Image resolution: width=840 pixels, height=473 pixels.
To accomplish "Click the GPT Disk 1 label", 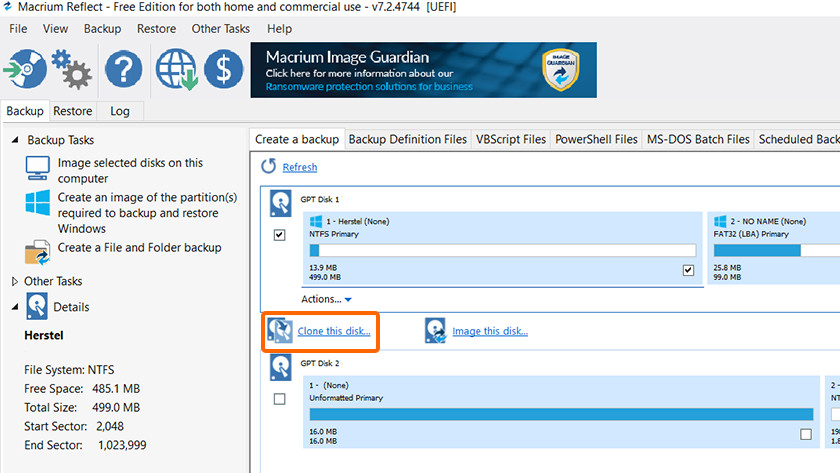I will (319, 199).
